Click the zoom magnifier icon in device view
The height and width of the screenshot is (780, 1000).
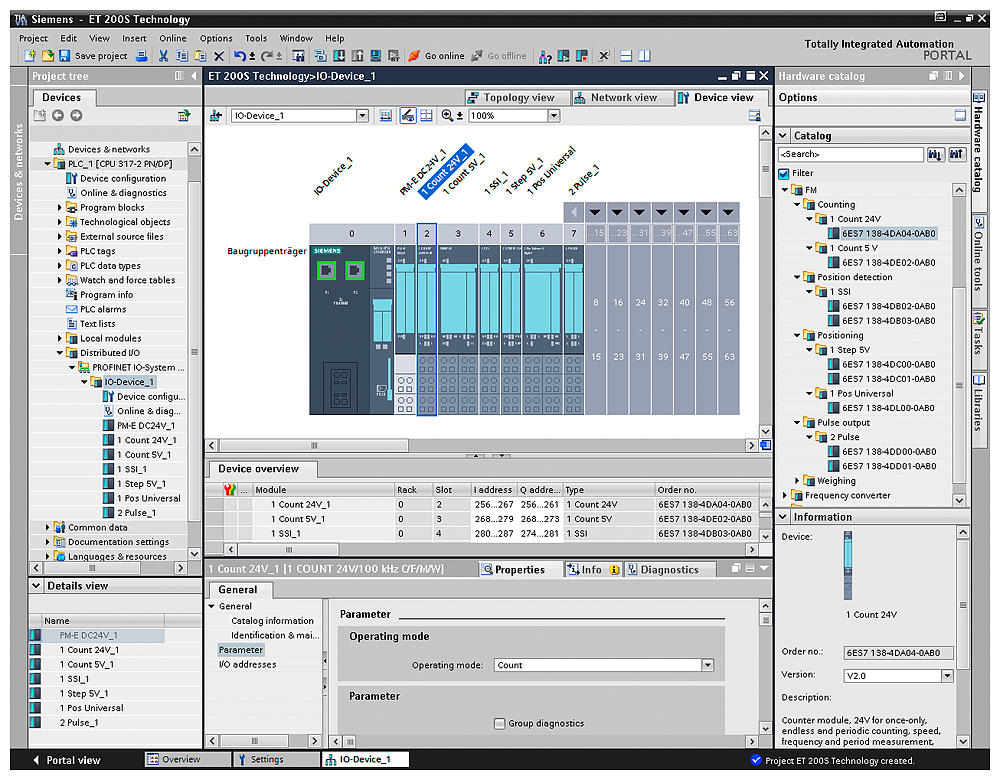tap(448, 115)
